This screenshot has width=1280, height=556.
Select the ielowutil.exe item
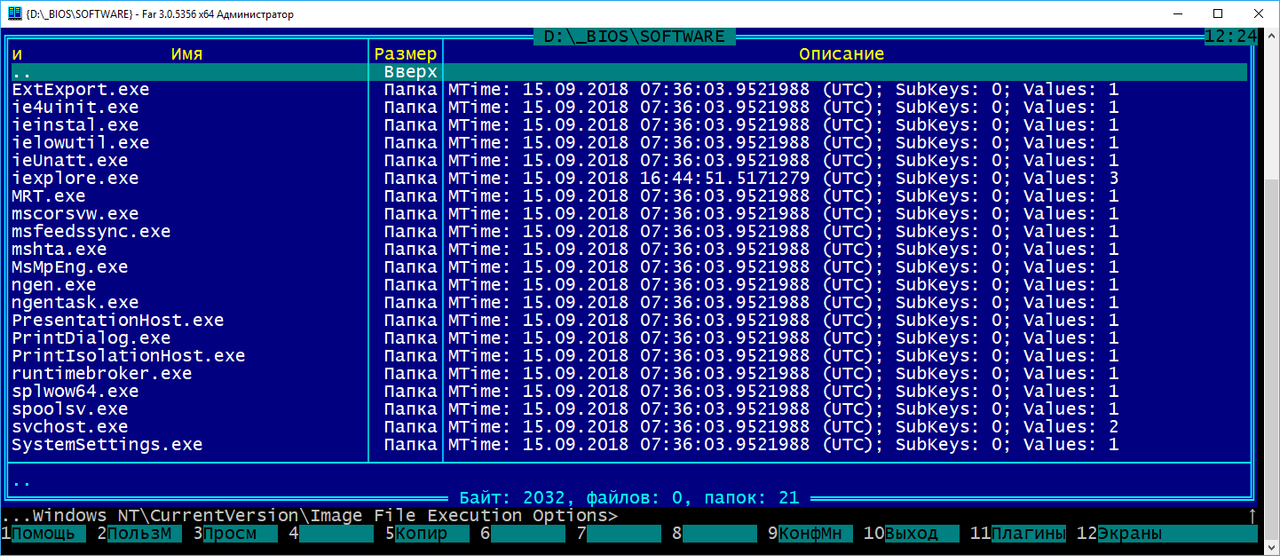(x=630, y=143)
